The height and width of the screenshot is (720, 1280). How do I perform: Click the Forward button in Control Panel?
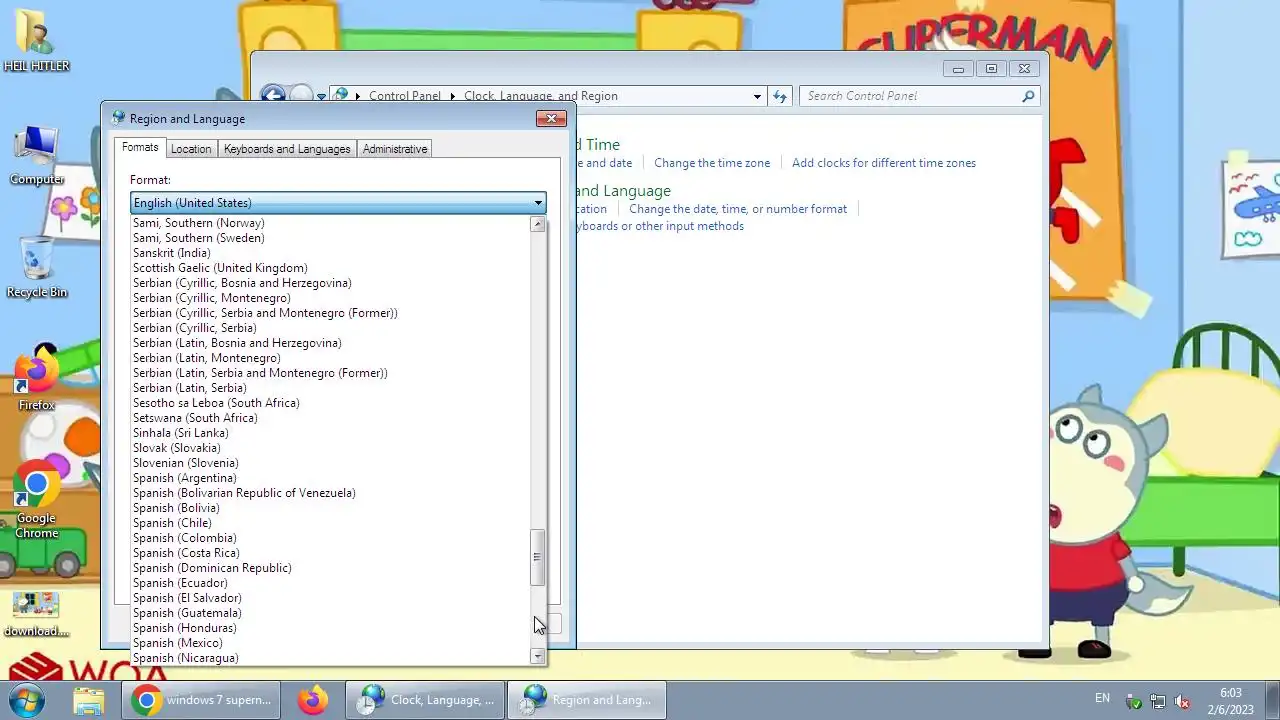[x=301, y=96]
